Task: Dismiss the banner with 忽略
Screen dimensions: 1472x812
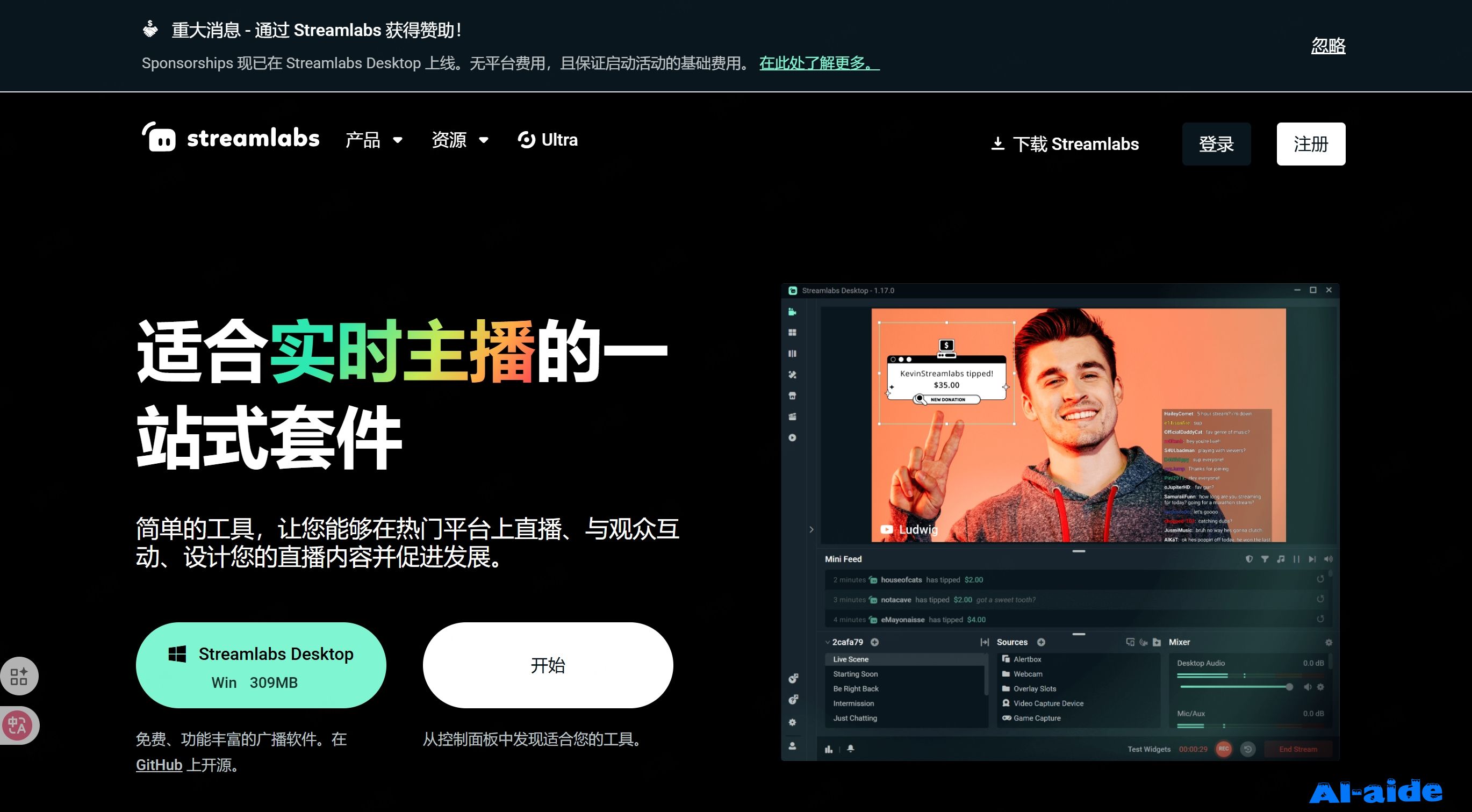Action: 1328,46
